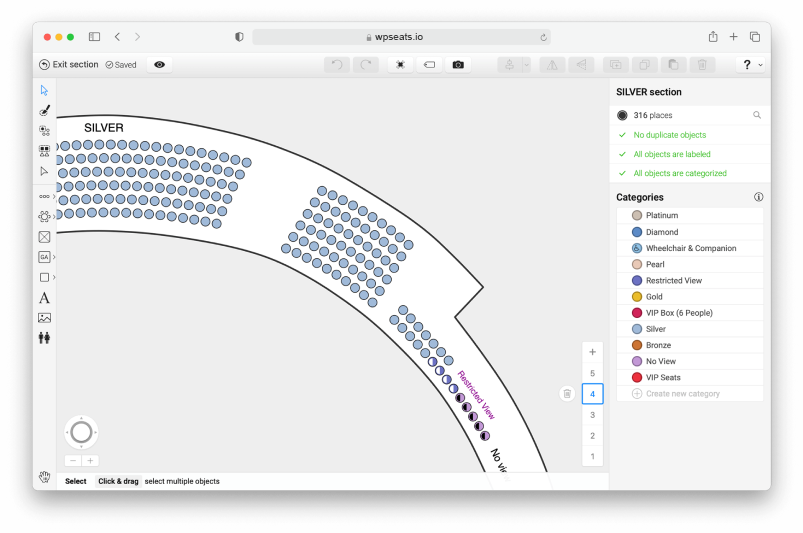The height and width of the screenshot is (533, 803).
Task: Select the seat labeling tool
Action: (x=44, y=151)
